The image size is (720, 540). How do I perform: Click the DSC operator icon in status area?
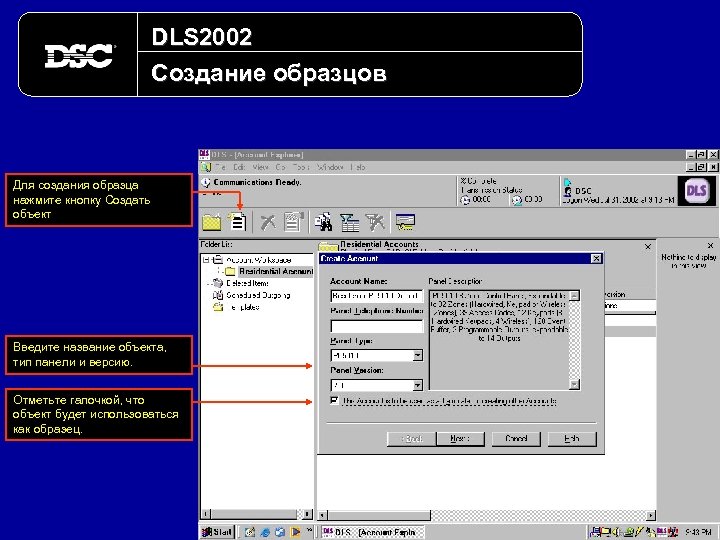pos(568,191)
